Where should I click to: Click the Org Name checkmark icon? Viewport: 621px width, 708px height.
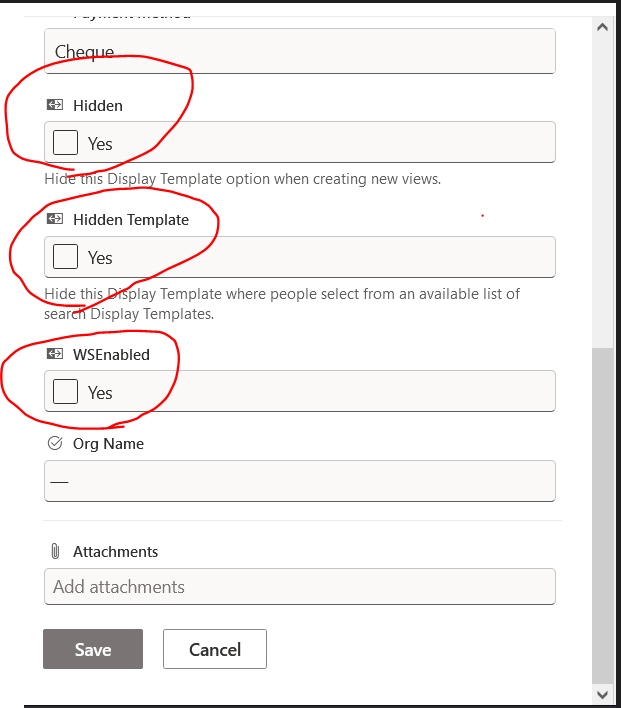[x=55, y=443]
